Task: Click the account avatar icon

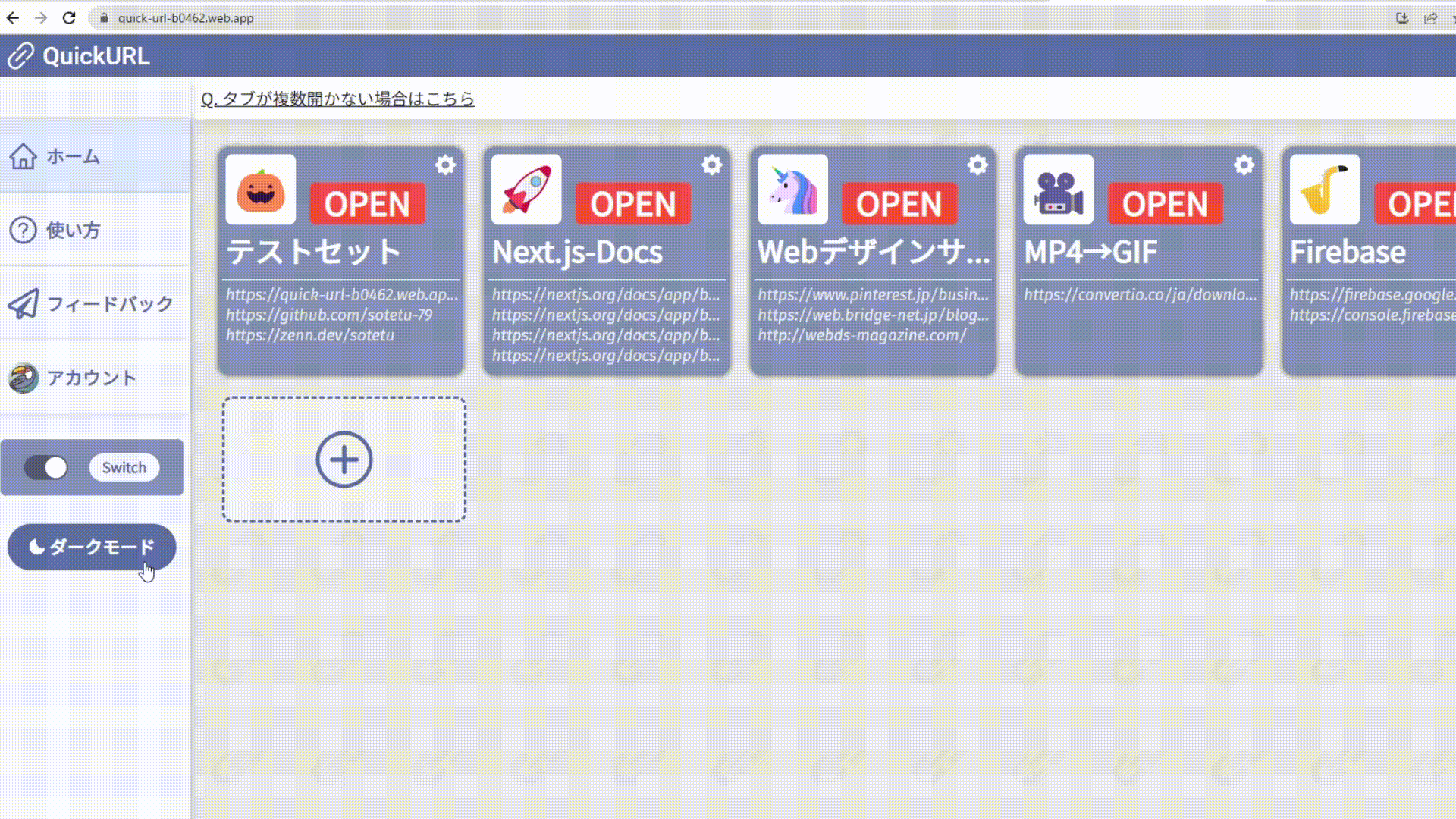Action: point(23,378)
